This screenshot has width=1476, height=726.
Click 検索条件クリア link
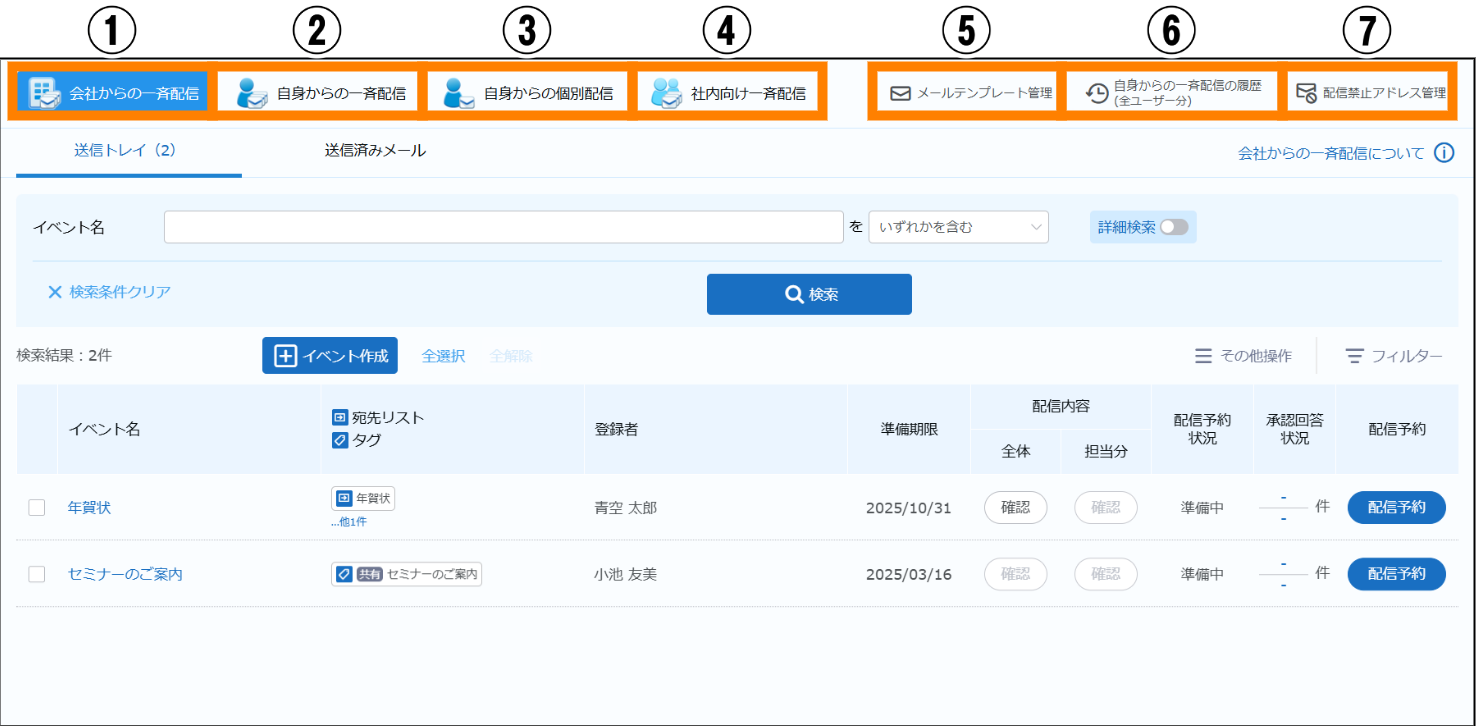(109, 292)
